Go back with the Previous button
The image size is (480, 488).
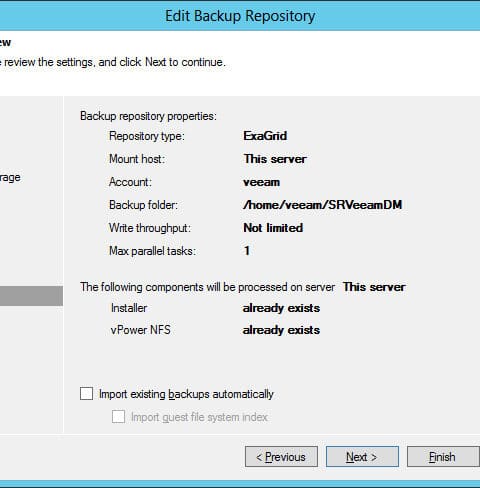coord(281,457)
